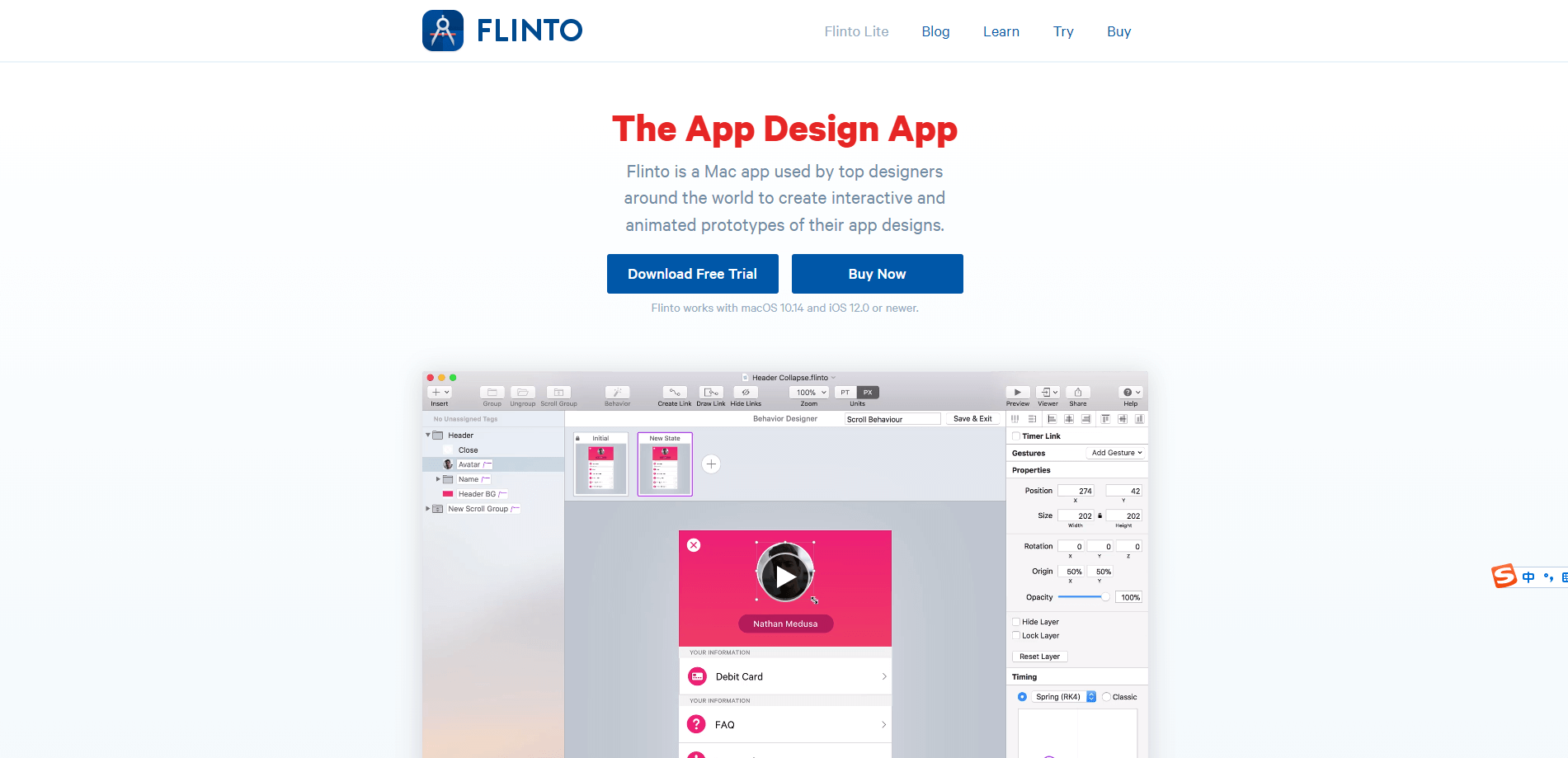
Task: Open the Buy page in navigation
Action: 1118,31
